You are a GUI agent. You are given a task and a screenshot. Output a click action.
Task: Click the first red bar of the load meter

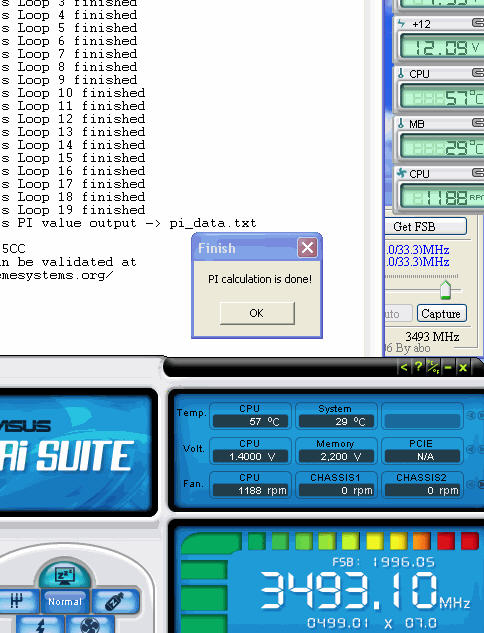(446, 541)
